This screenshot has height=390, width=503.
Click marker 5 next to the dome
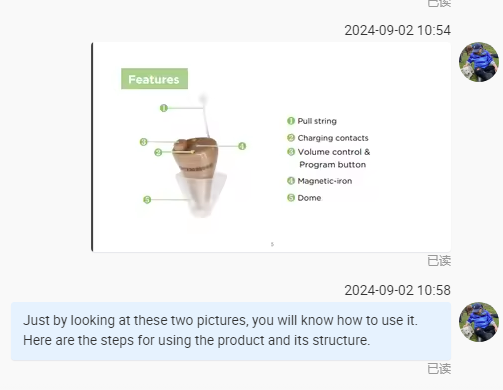coord(147,200)
